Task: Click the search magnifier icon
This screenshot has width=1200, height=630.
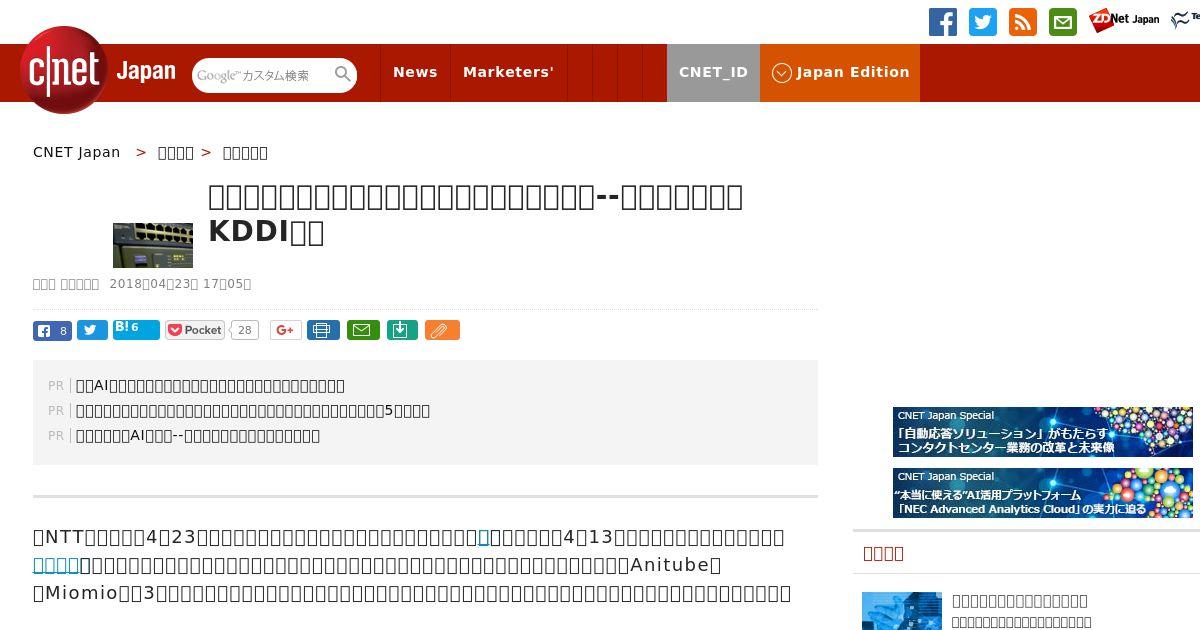Action: [343, 74]
